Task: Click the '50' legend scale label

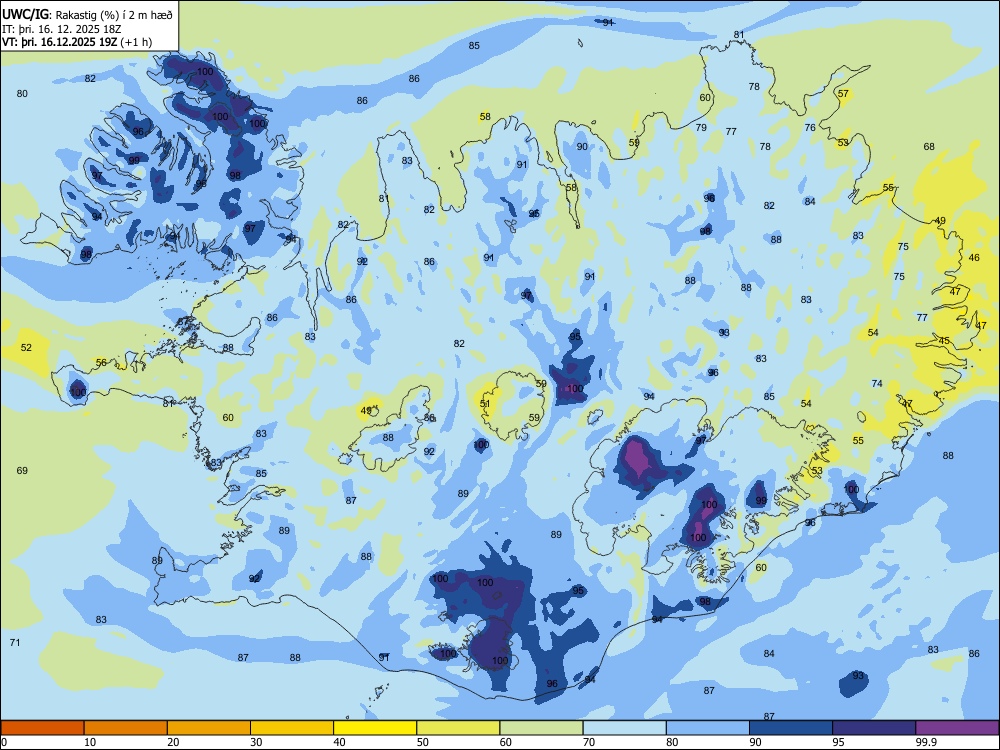Action: pyautogui.click(x=422, y=742)
